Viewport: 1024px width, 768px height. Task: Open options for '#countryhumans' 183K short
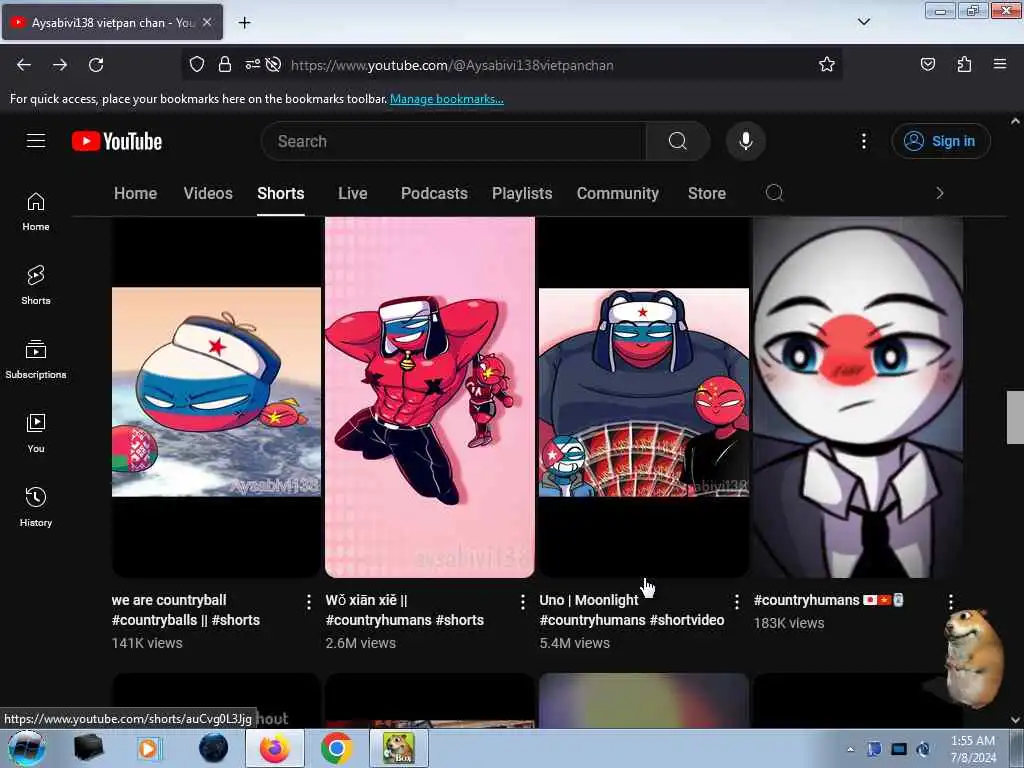tap(951, 602)
